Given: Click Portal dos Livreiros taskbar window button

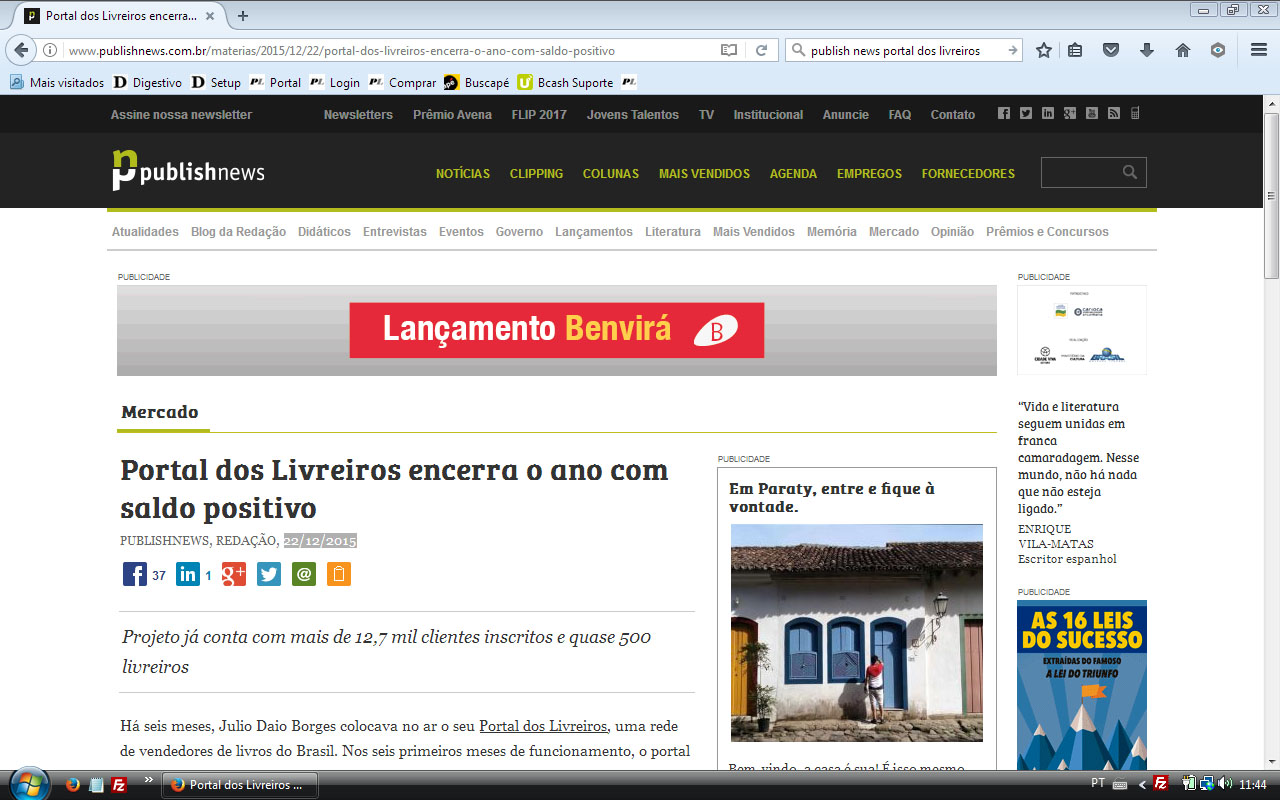Looking at the screenshot, I should point(240,785).
